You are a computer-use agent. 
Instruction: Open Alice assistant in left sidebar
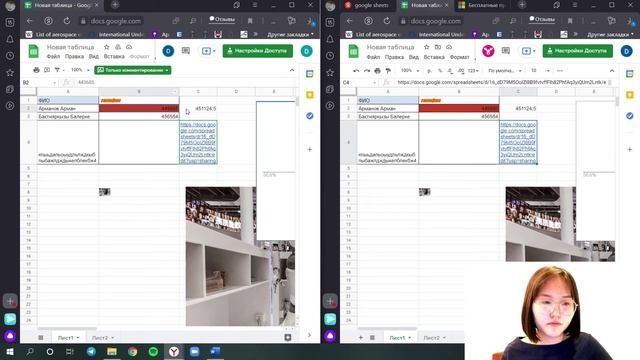pos(10,336)
